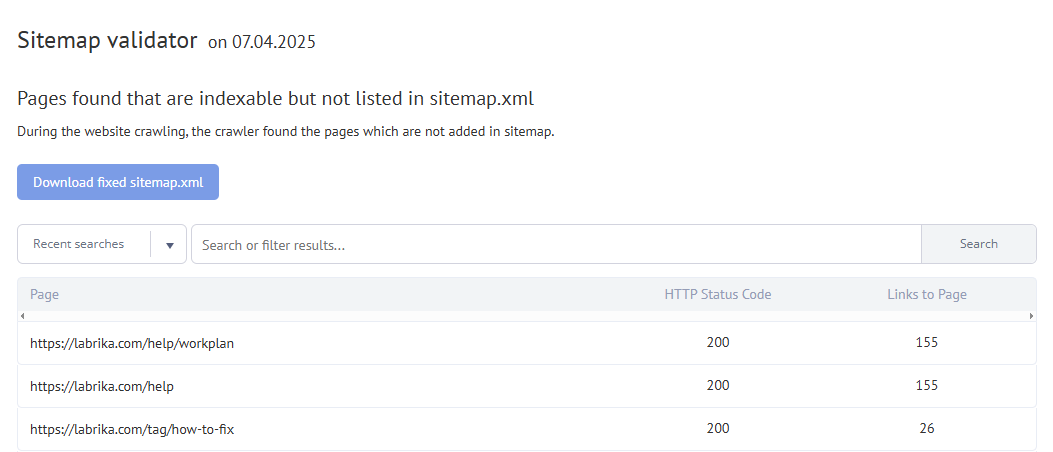Click the table's horizontal scrollbar track
The image size is (1053, 452).
pyautogui.click(x=526, y=316)
